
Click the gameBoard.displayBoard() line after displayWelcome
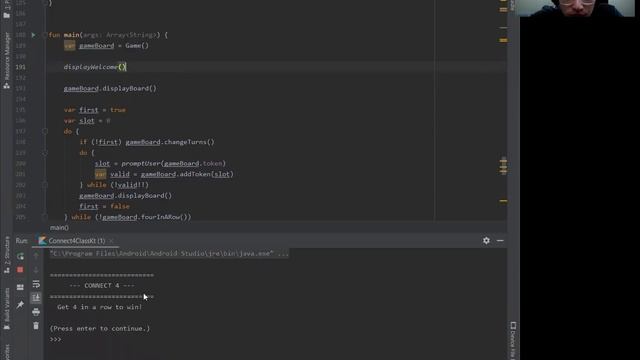[x=110, y=89]
